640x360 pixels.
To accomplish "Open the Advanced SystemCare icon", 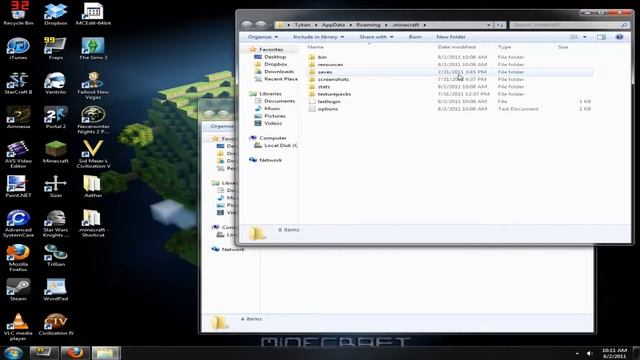I will click(18, 223).
